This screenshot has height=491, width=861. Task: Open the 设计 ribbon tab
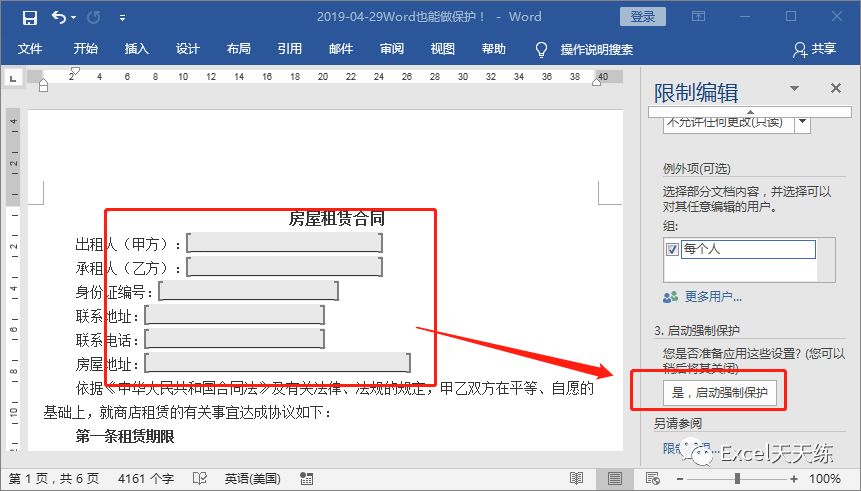(187, 49)
